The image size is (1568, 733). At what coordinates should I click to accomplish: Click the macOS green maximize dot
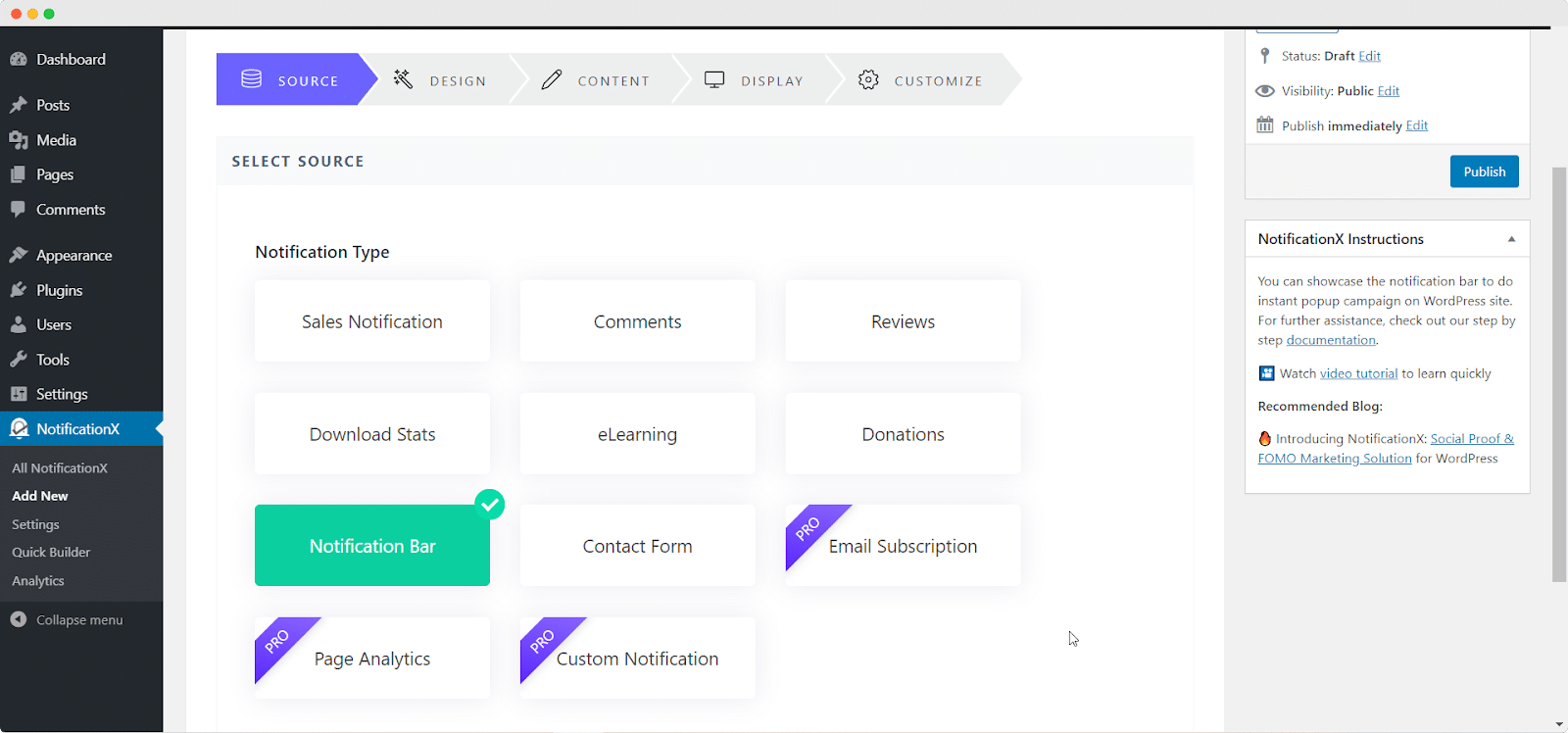49,14
